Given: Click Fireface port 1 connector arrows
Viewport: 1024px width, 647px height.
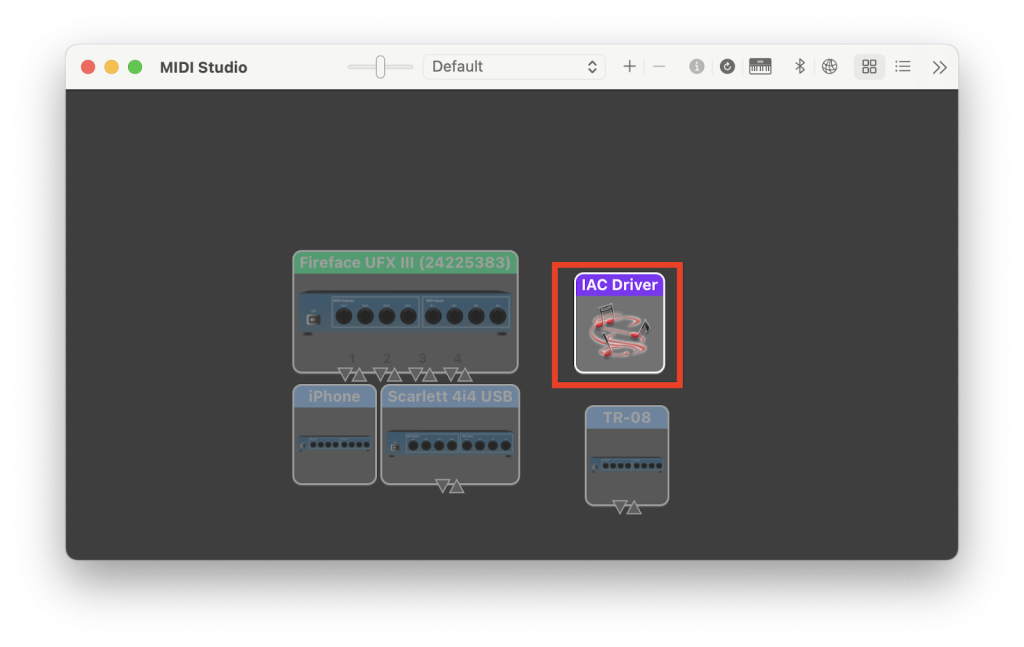Looking at the screenshot, I should tap(352, 375).
